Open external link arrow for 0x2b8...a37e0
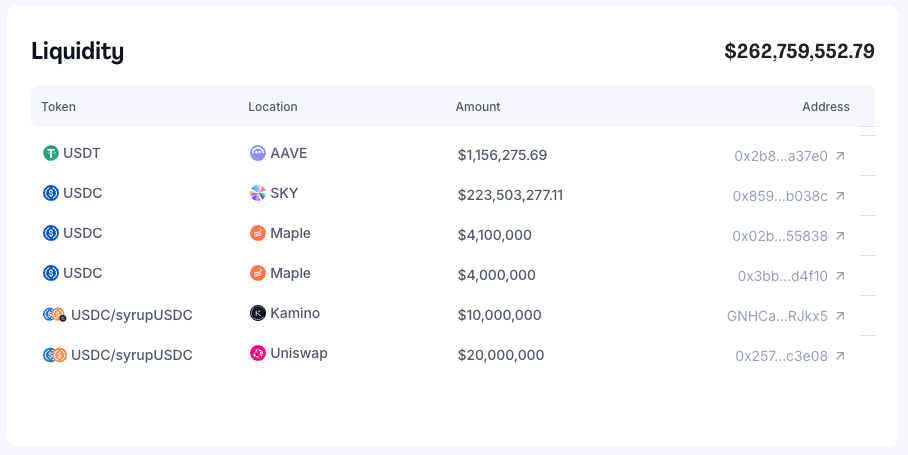The width and height of the screenshot is (908, 455). click(x=840, y=156)
